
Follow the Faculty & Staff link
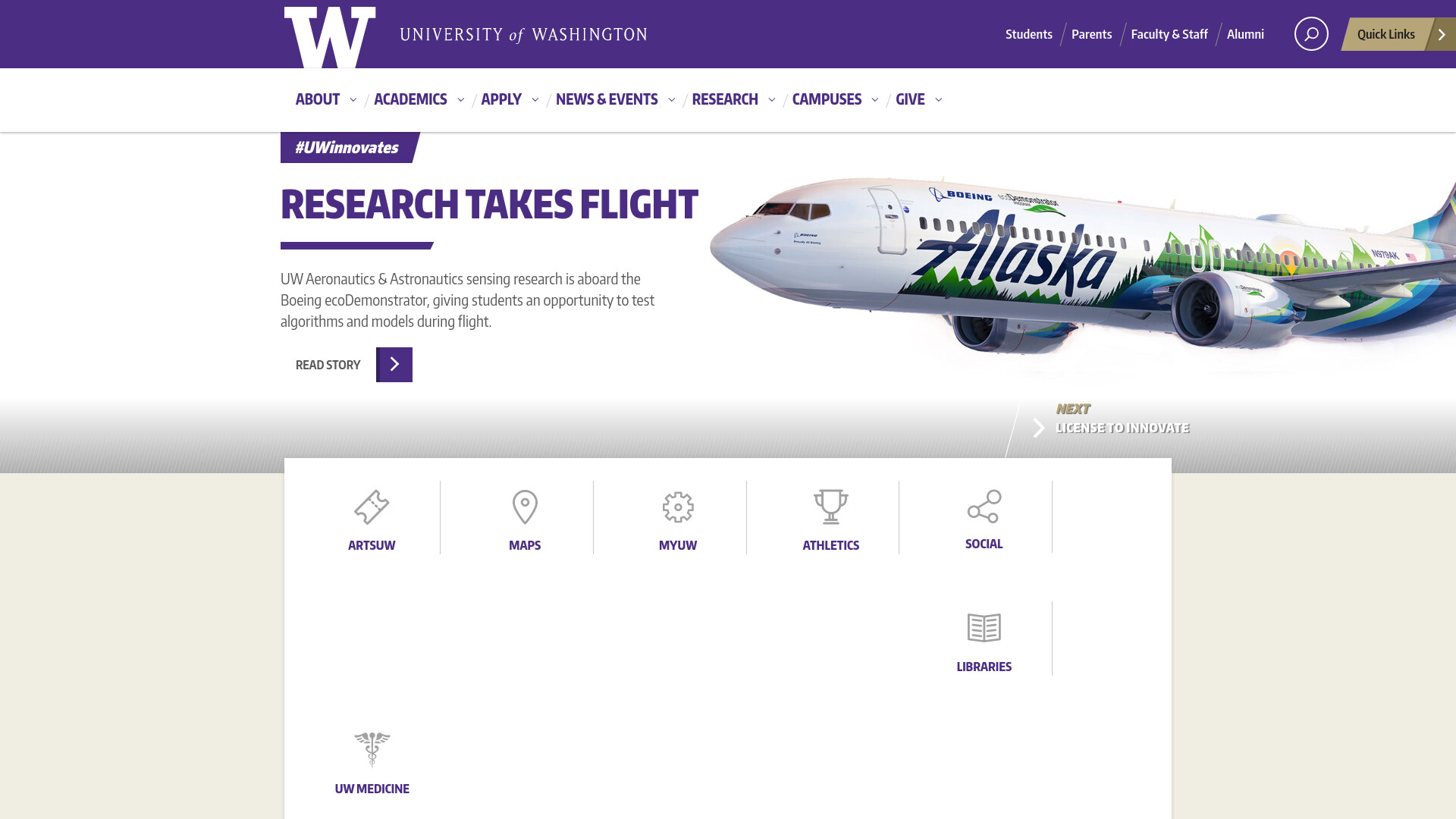click(x=1169, y=34)
